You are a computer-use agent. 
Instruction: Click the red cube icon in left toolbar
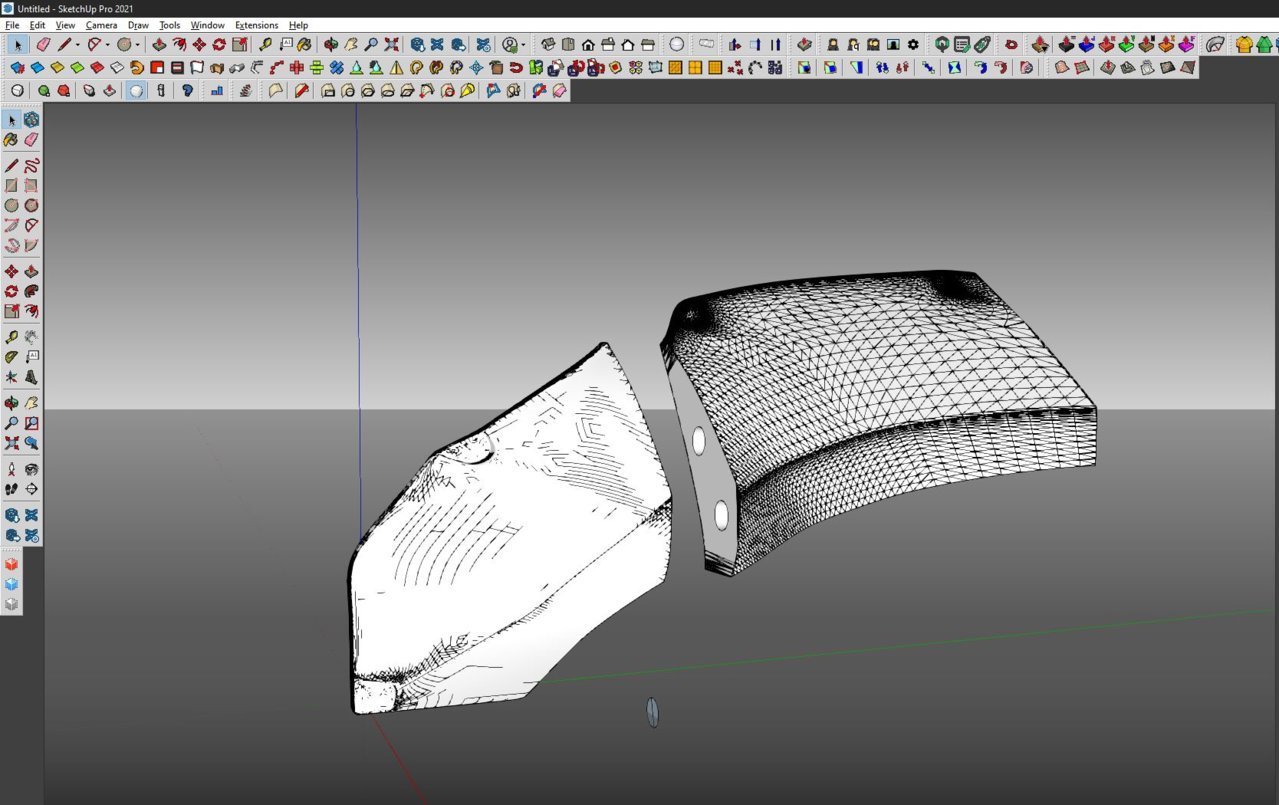click(11, 564)
